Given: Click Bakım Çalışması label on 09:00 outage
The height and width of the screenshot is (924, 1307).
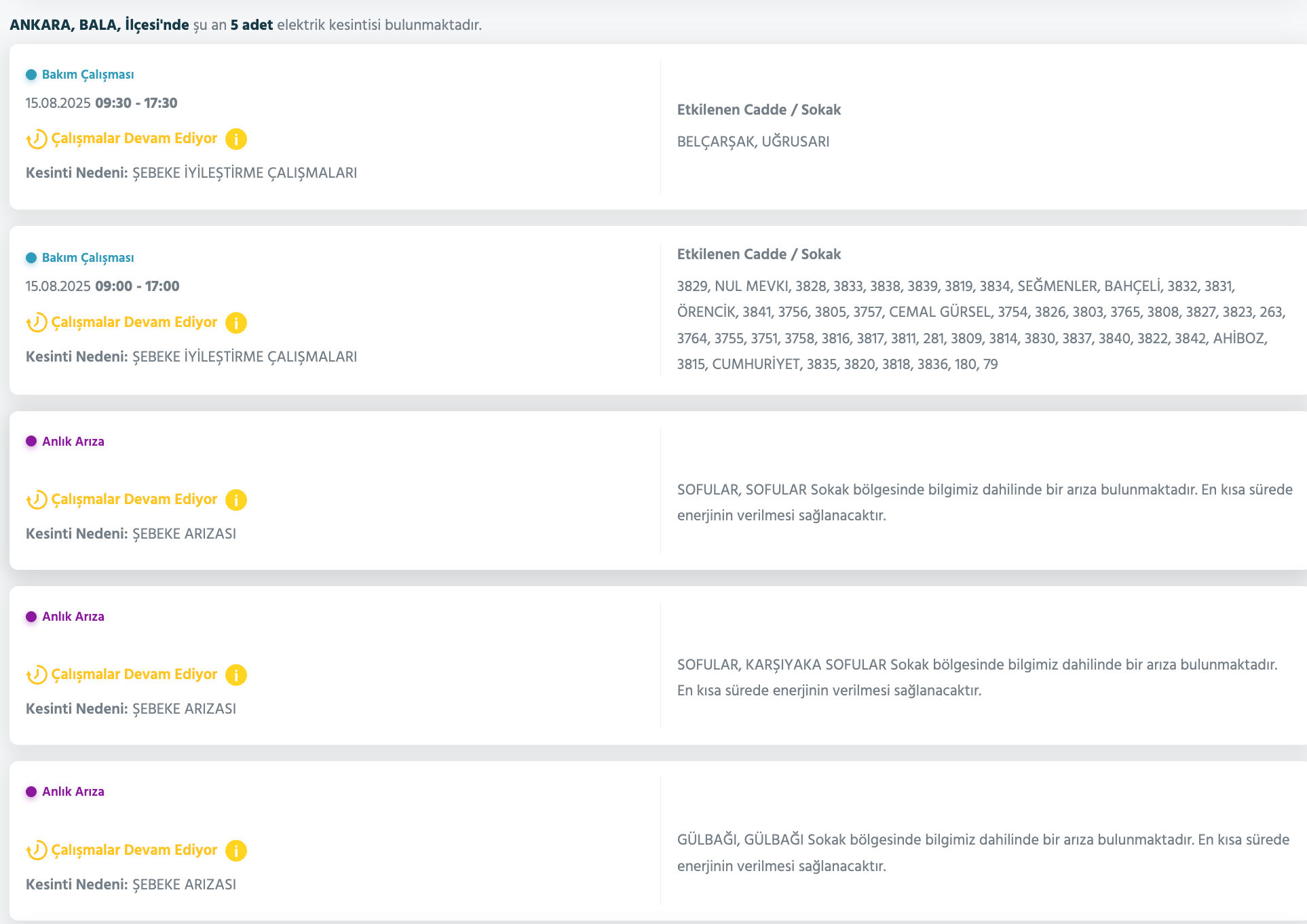Looking at the screenshot, I should click(88, 258).
